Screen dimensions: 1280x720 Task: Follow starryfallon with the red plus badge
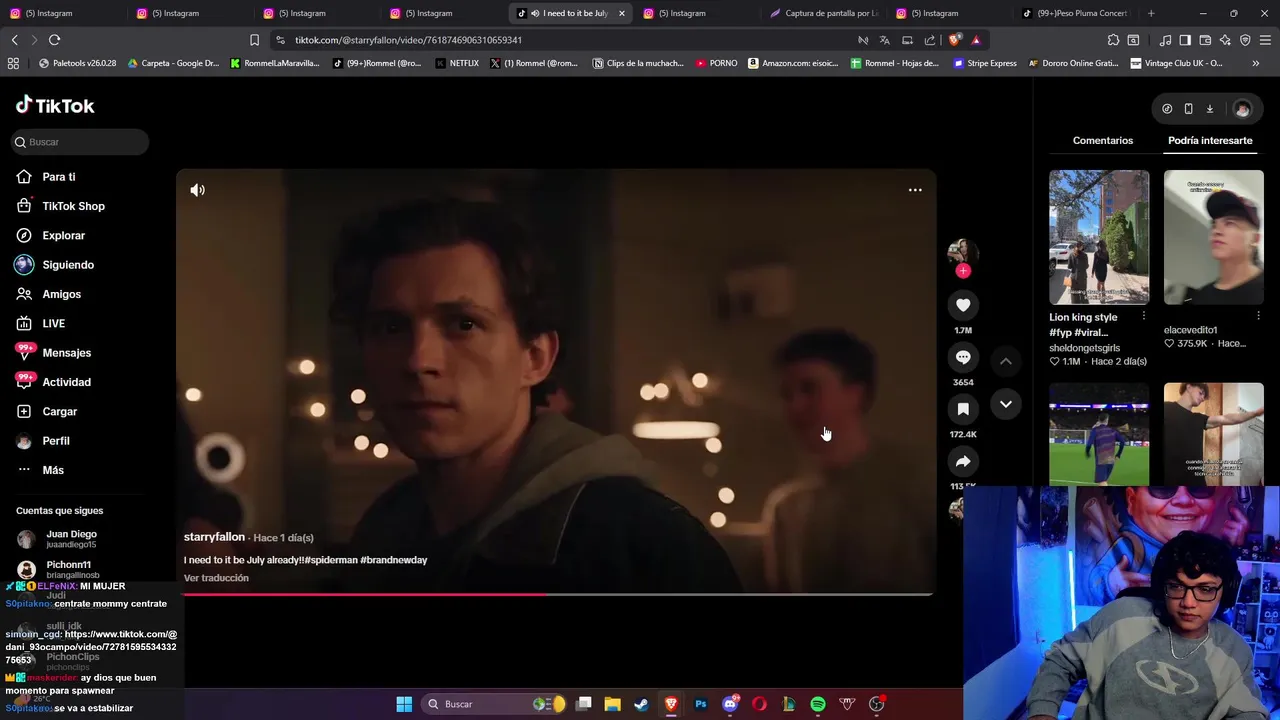coord(963,271)
